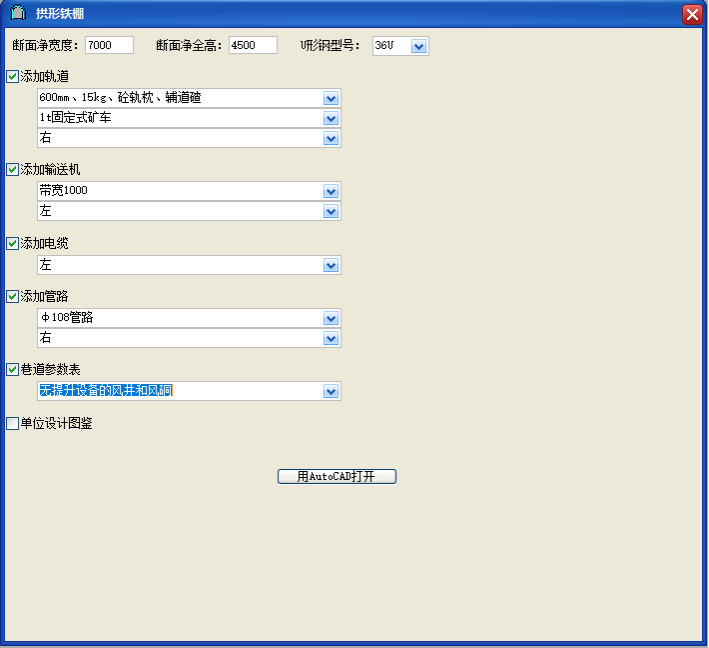Expand the 600mm、15kg track type dropdown
The height and width of the screenshot is (648, 709).
click(x=331, y=98)
